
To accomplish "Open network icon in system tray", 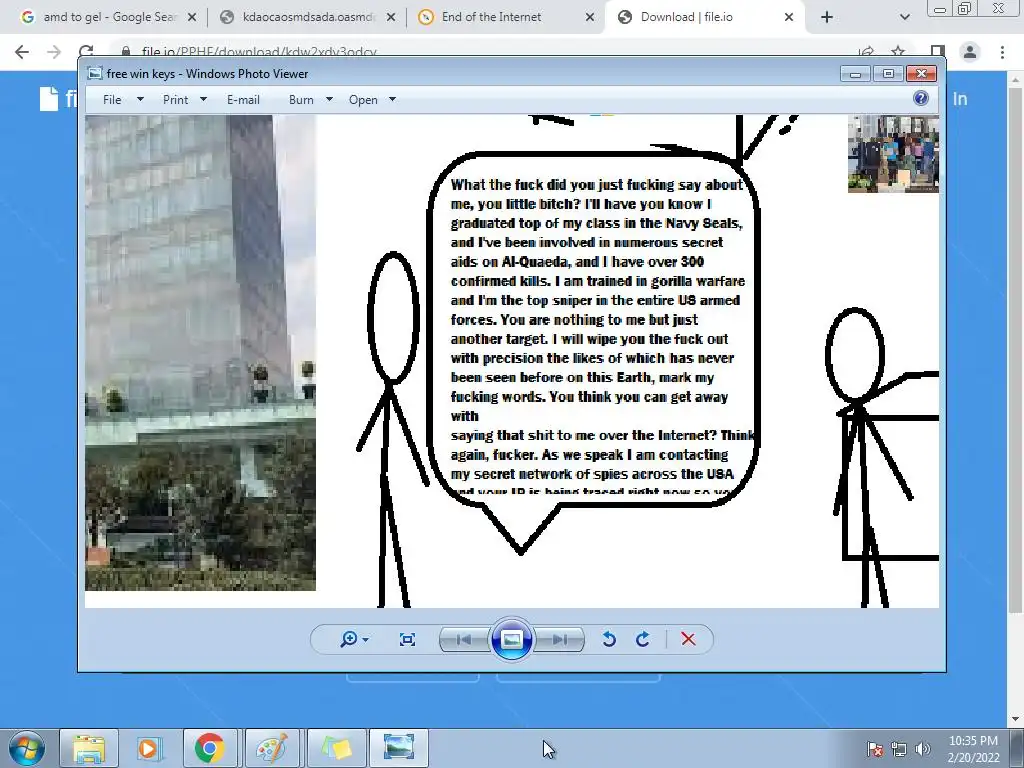I will pyautogui.click(x=899, y=748).
